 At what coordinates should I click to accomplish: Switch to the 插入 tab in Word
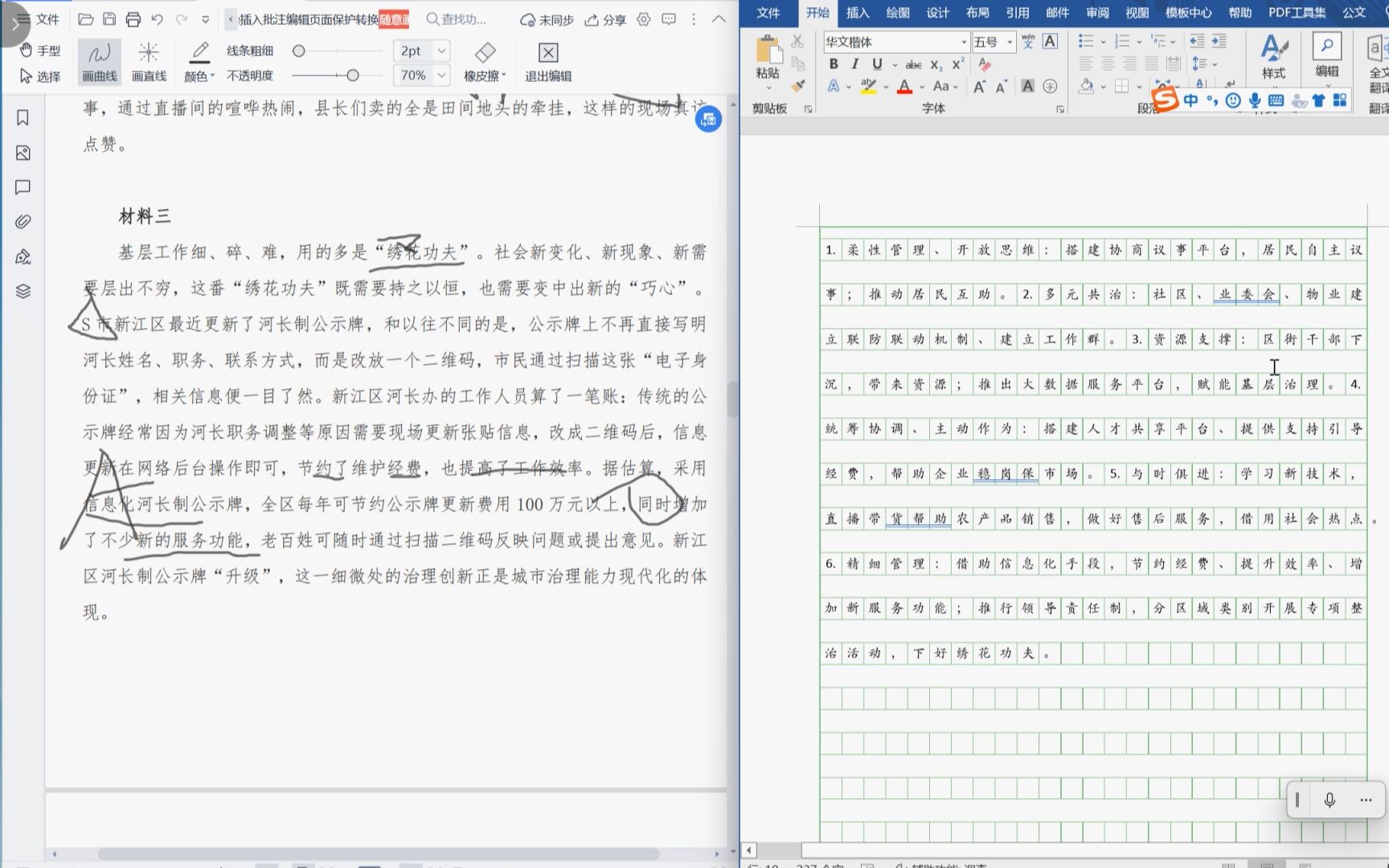858,13
